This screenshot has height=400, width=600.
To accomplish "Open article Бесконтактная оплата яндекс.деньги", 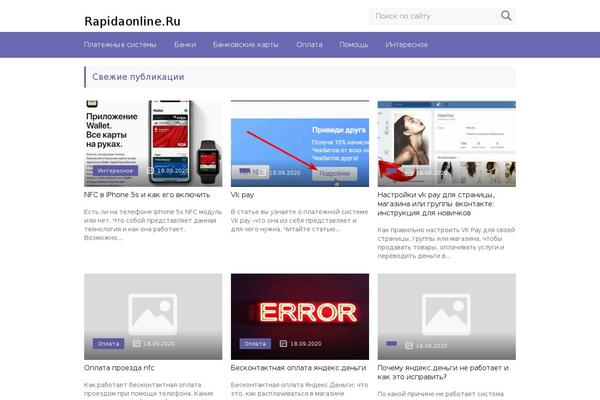I will [298, 368].
